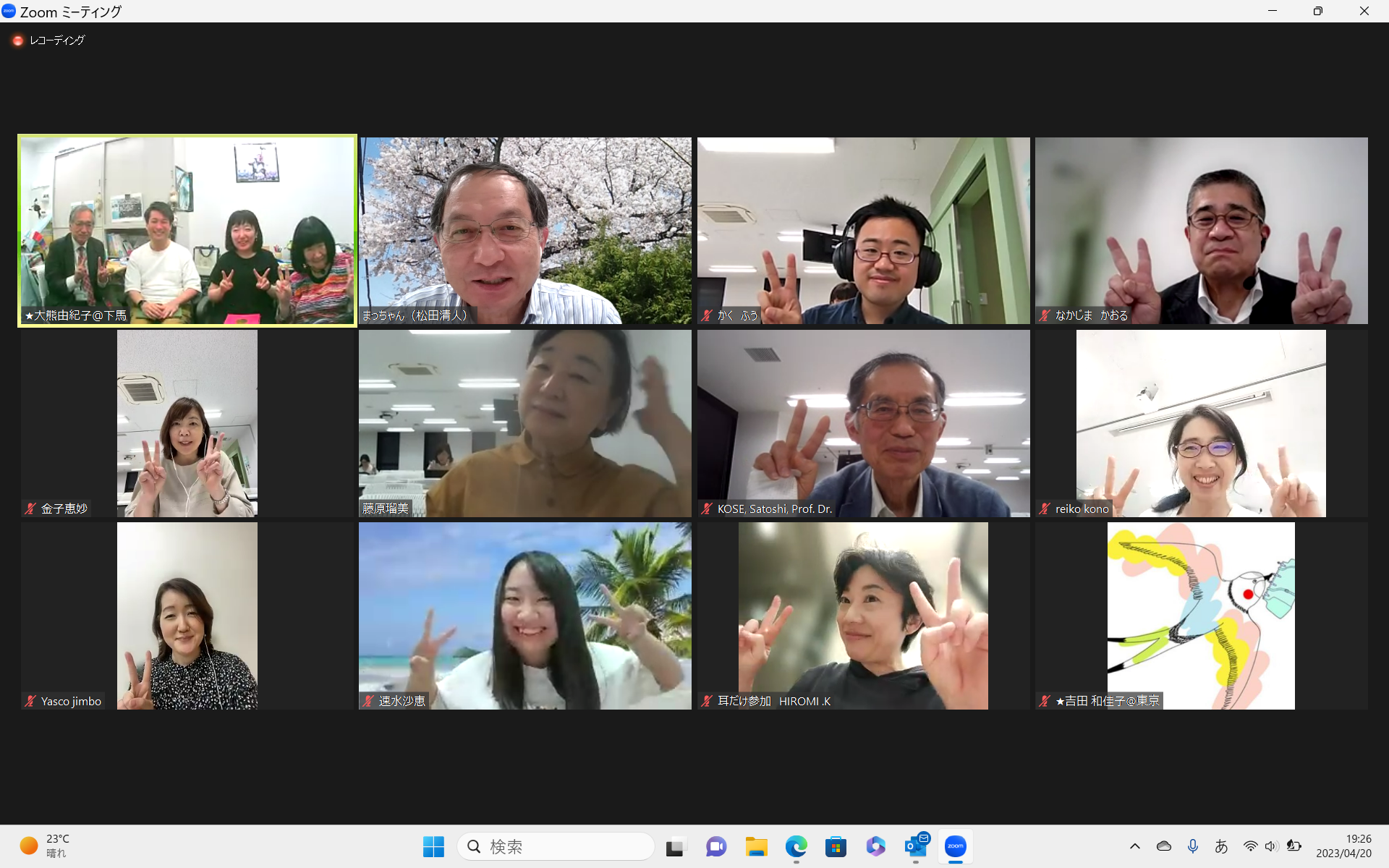Switch IME input mode あ
Viewport: 1389px width, 868px height.
[x=1222, y=846]
